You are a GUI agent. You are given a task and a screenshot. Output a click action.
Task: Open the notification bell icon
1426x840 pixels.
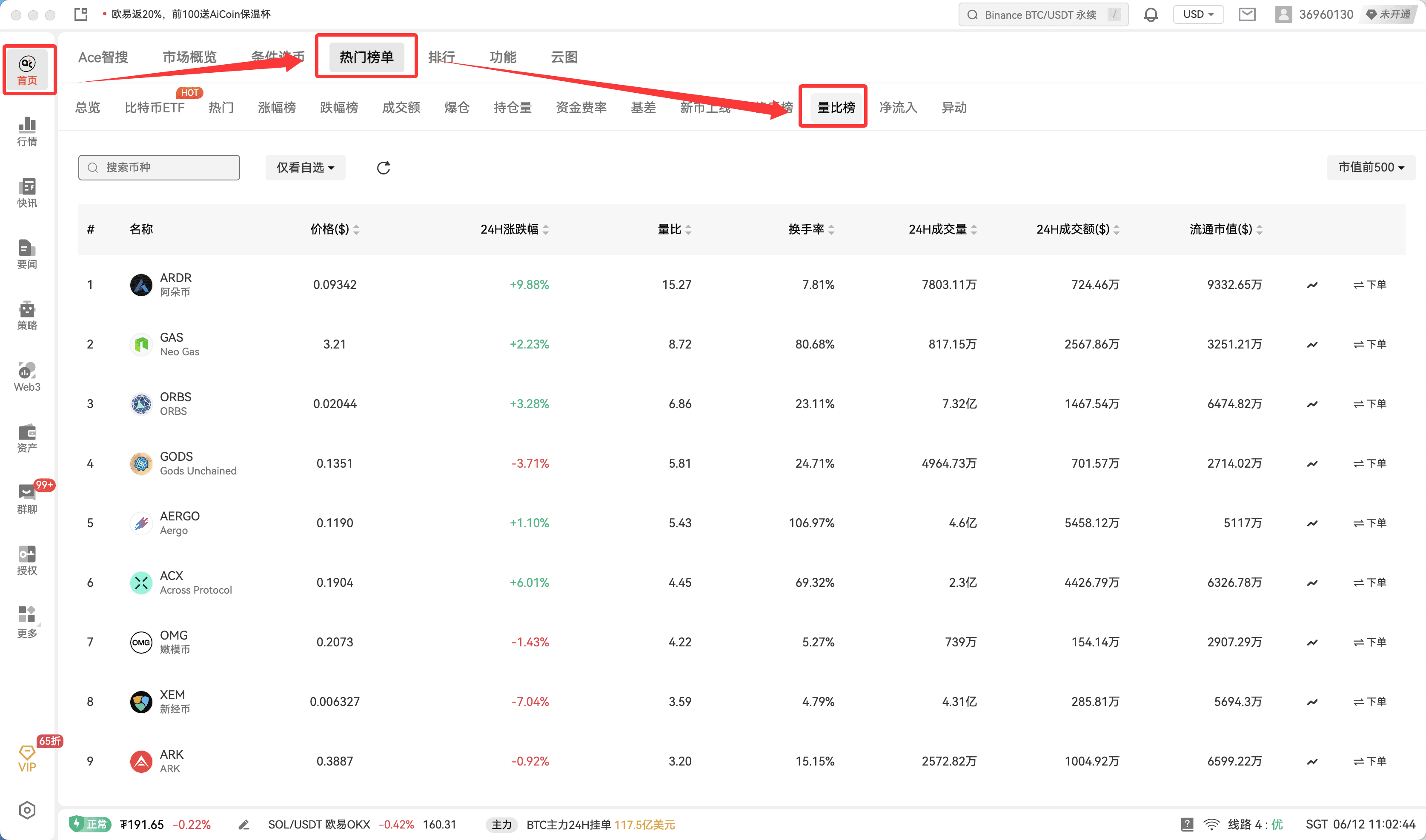pos(1150,14)
